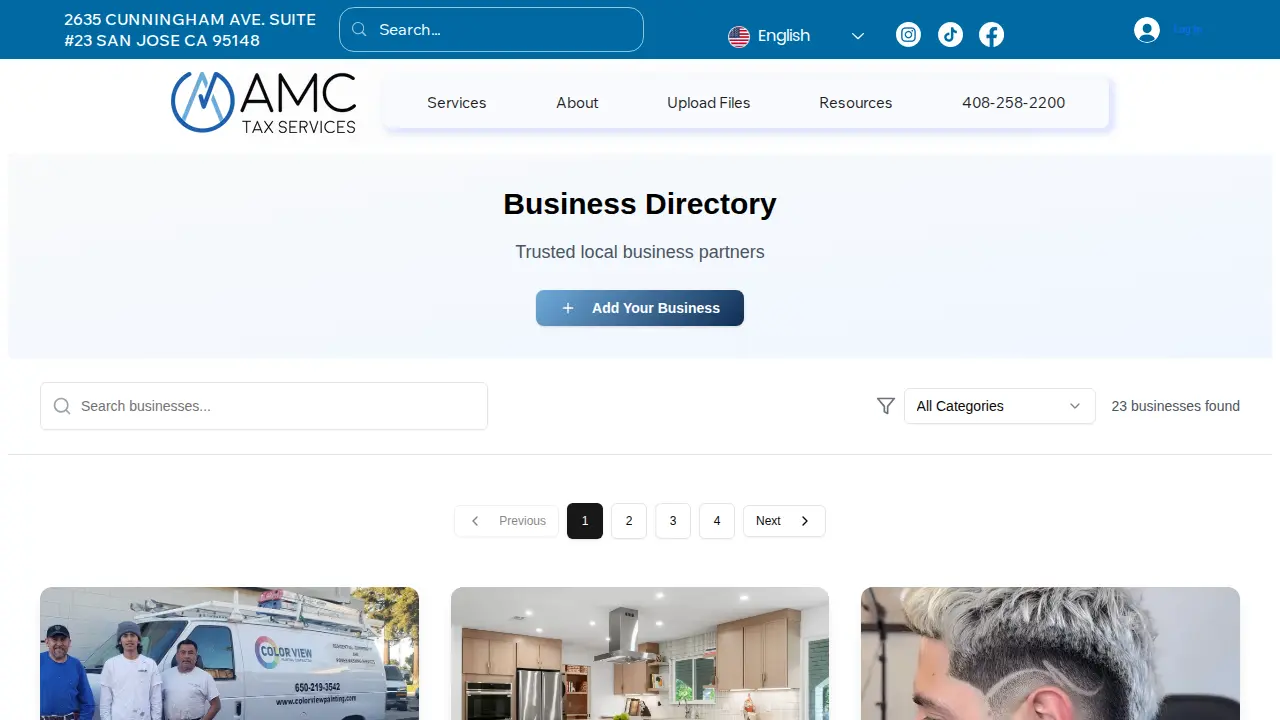Select page 1 in pagination

tap(585, 521)
